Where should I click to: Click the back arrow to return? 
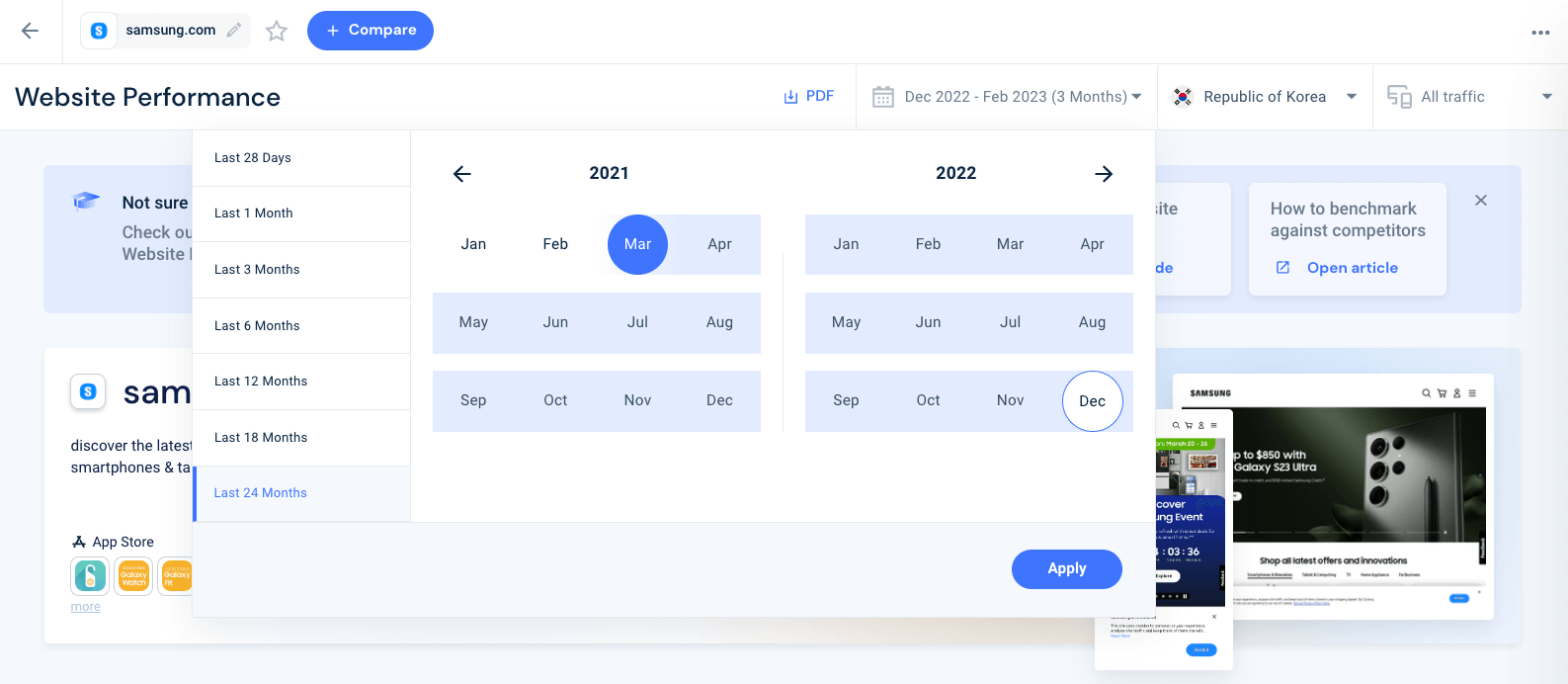tap(31, 31)
